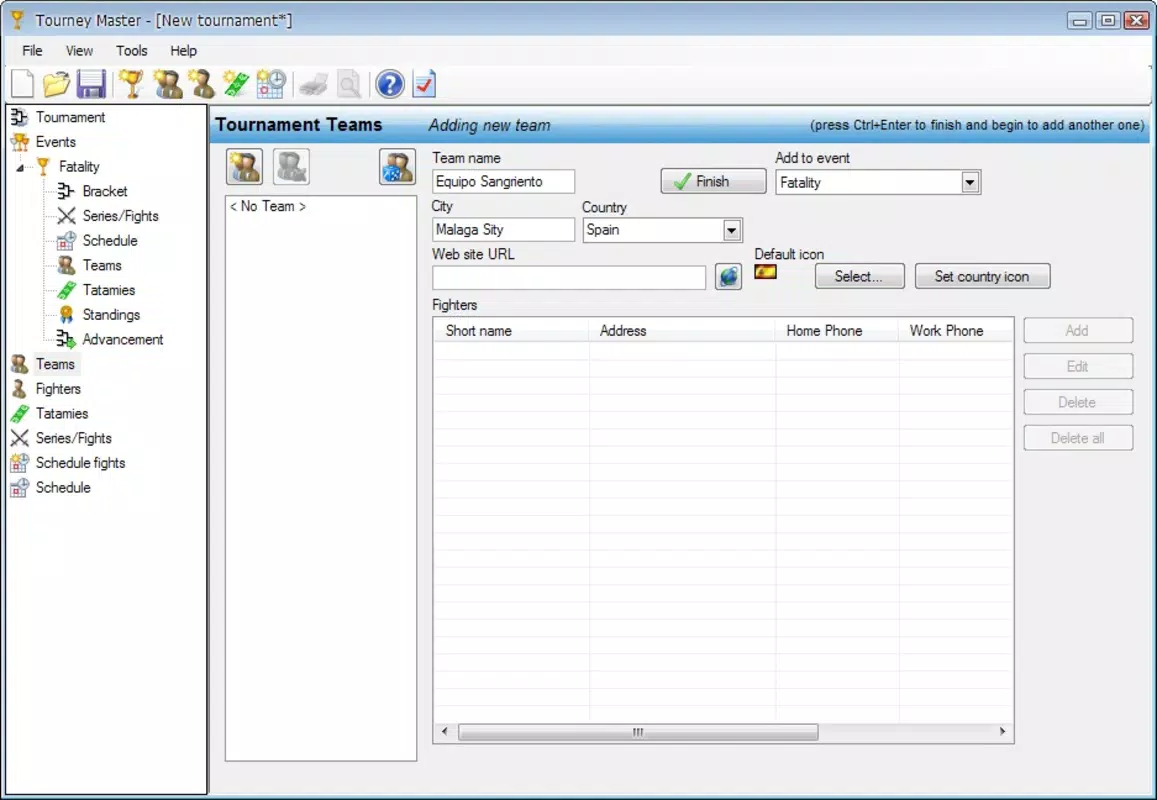Select the Fatality event in the tree
Screen dimensions: 1157x800
[79, 167]
